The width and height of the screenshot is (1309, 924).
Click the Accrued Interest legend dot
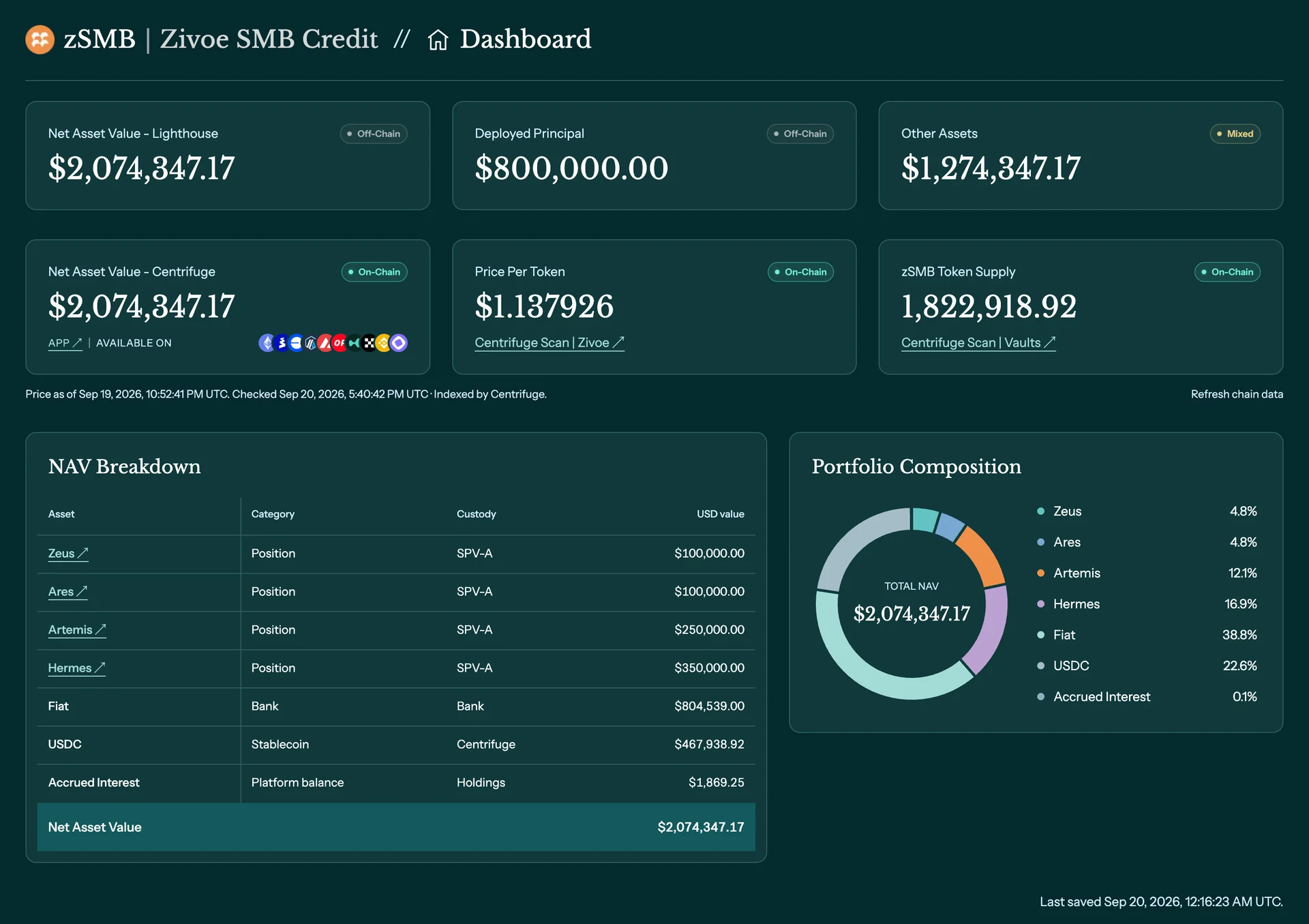click(1040, 697)
